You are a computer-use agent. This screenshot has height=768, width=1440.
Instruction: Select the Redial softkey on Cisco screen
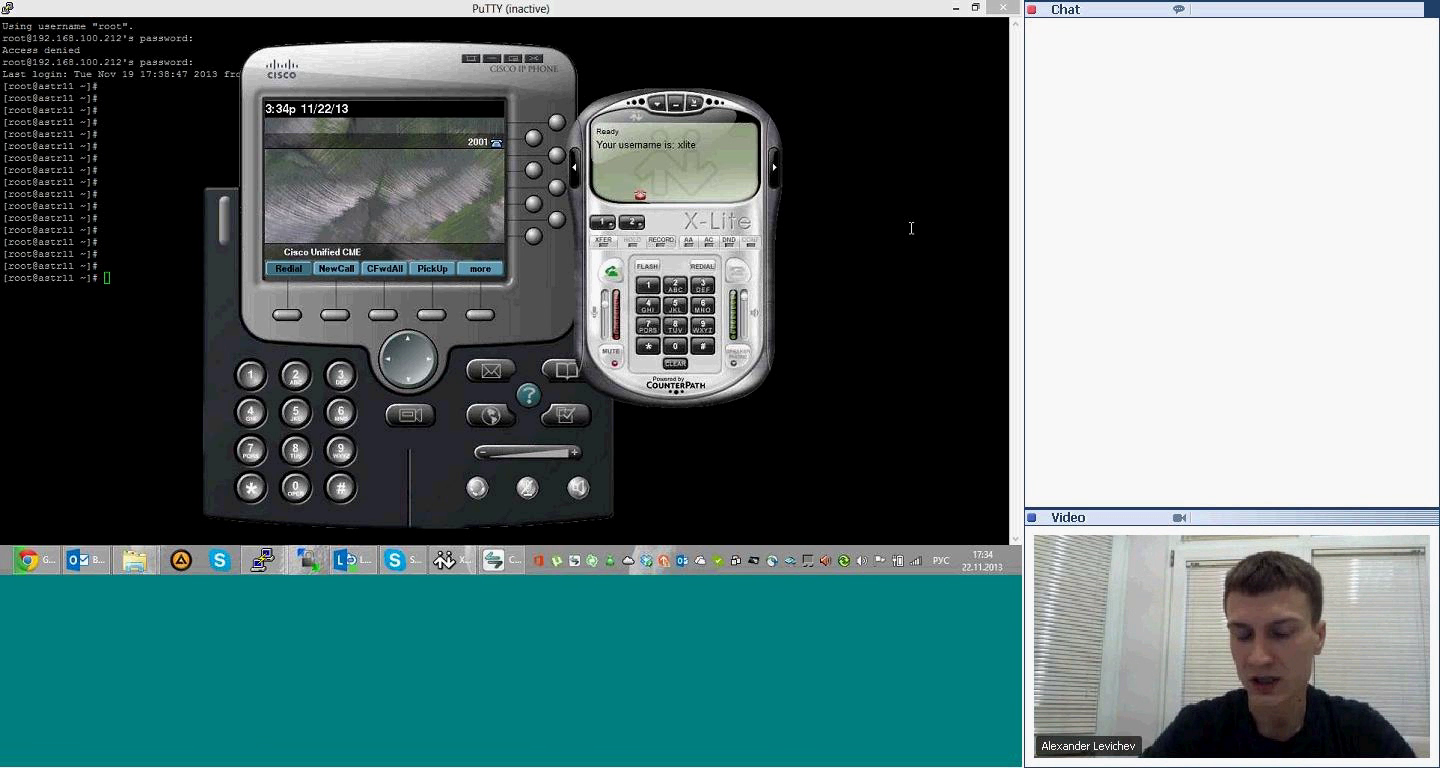288,269
